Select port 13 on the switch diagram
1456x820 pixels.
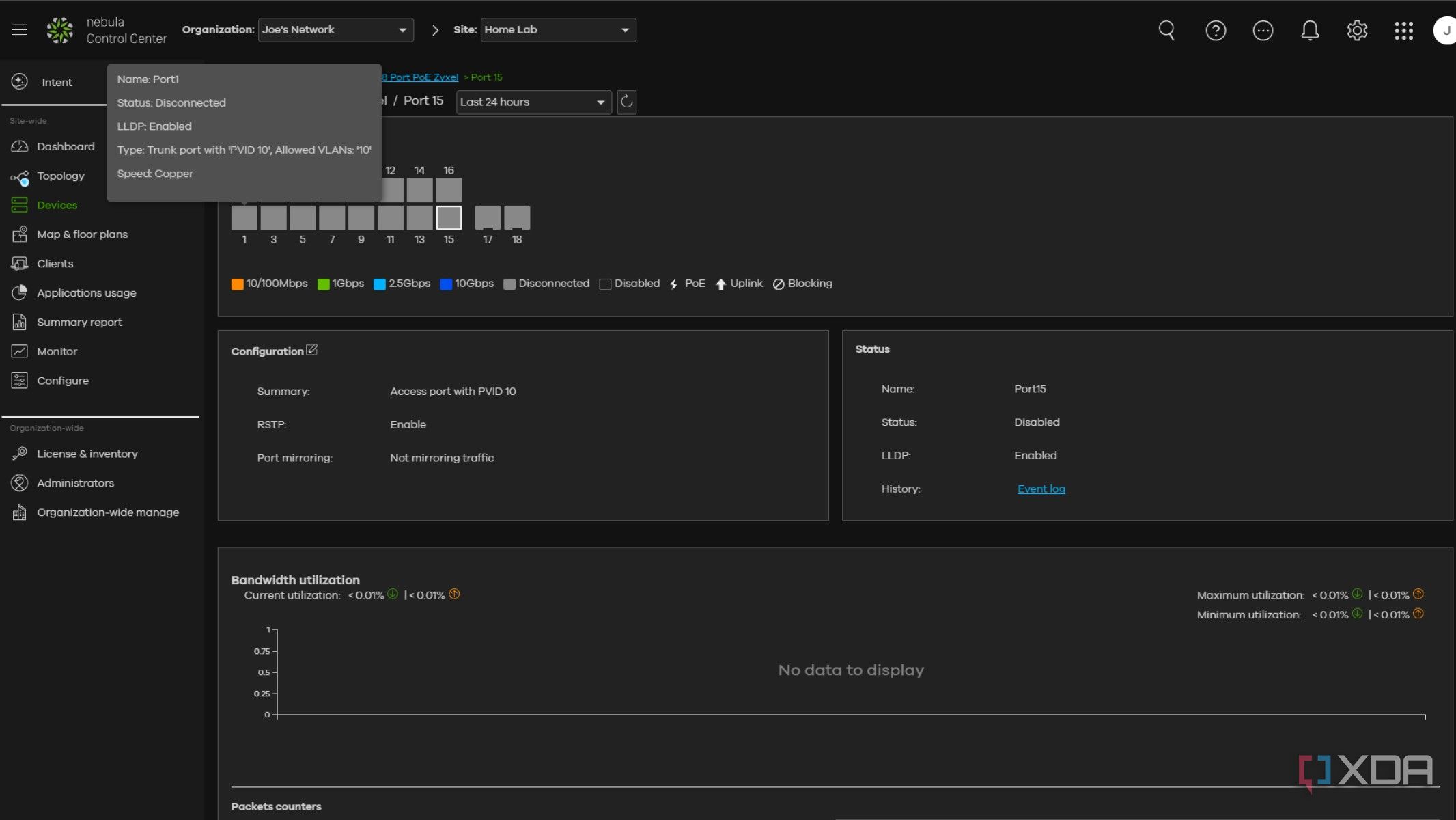(419, 218)
